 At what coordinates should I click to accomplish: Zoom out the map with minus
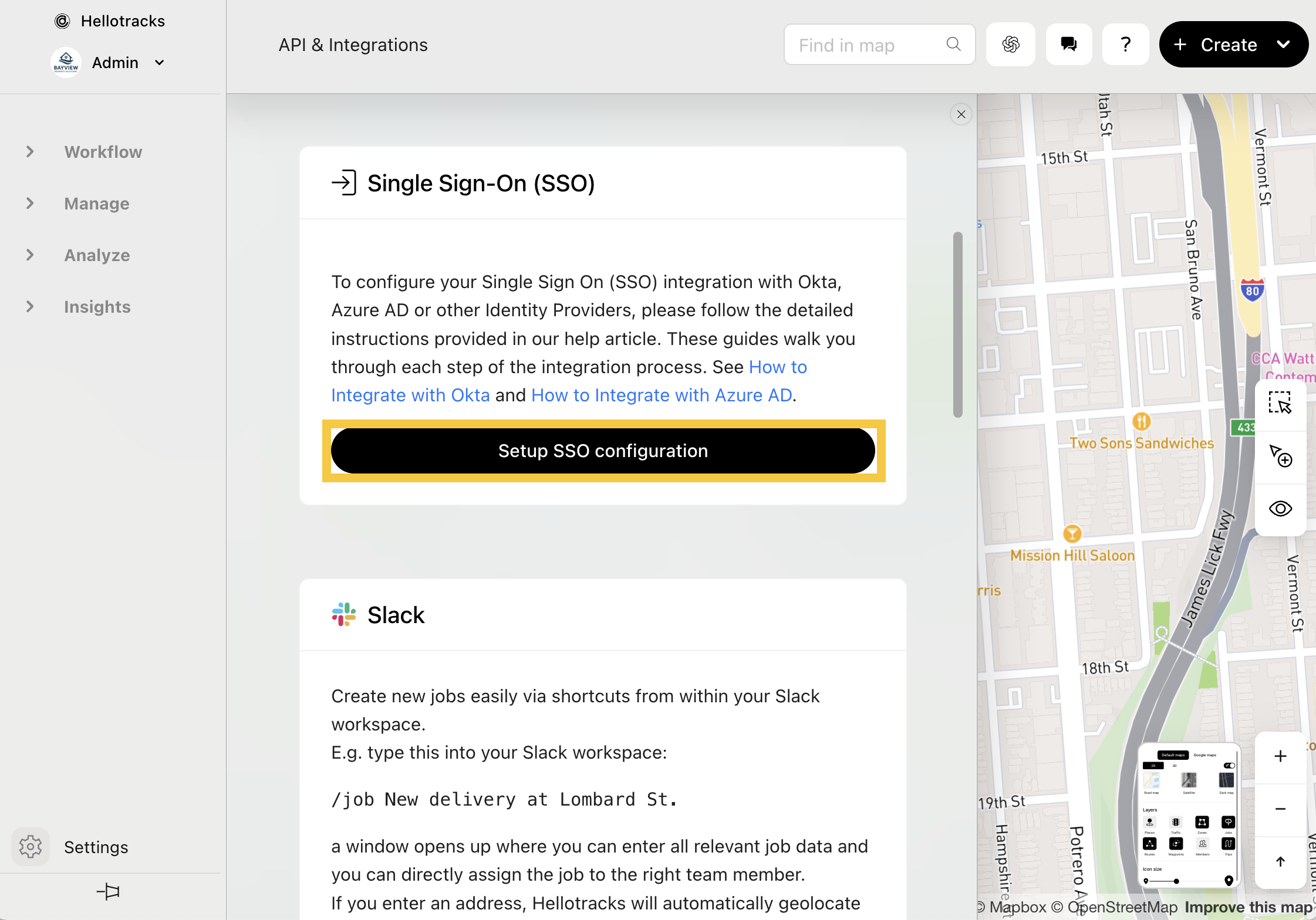click(x=1280, y=809)
